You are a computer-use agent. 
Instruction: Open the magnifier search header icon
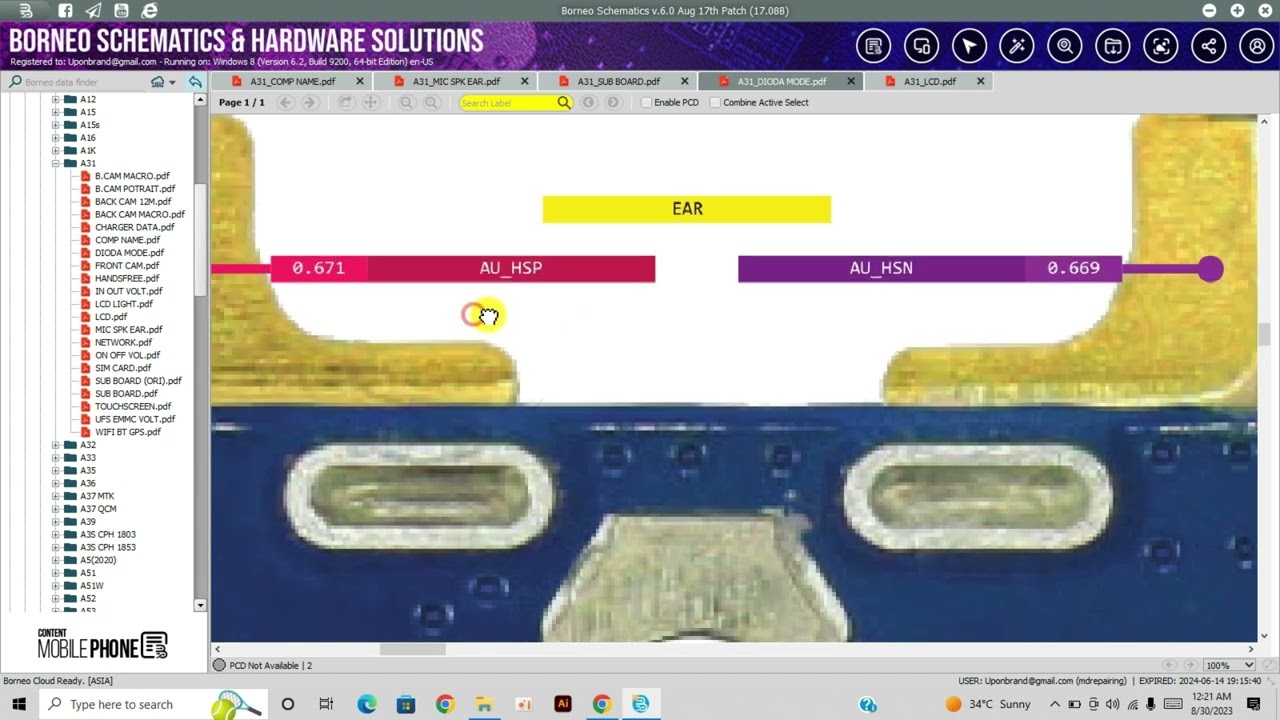pyautogui.click(x=1065, y=46)
